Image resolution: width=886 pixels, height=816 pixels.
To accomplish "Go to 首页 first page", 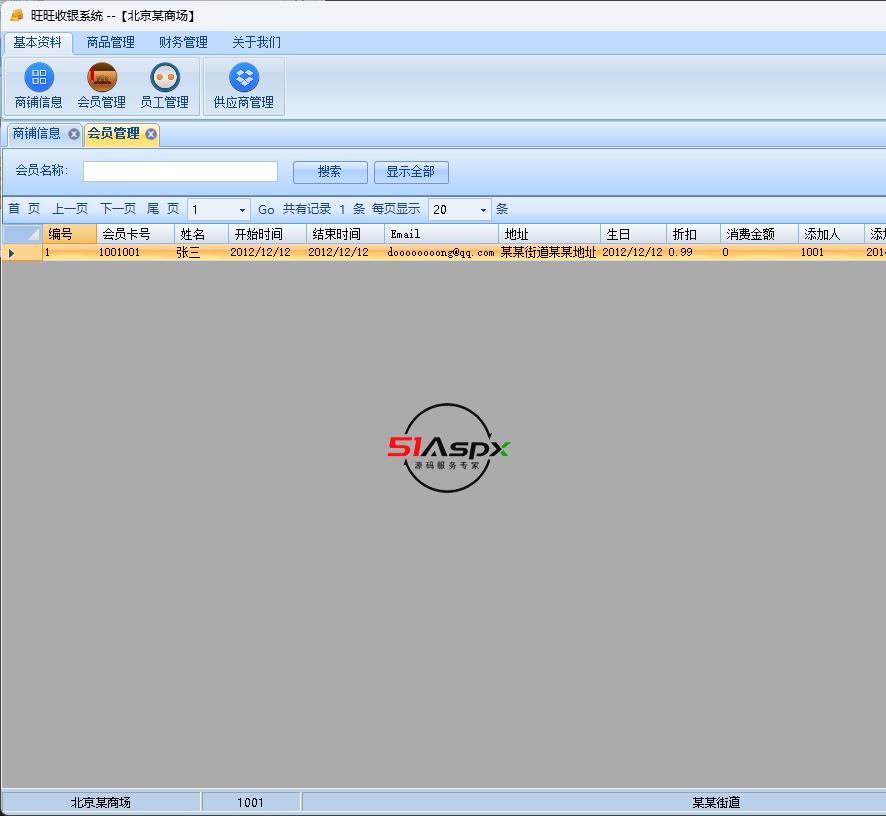I will [x=24, y=209].
